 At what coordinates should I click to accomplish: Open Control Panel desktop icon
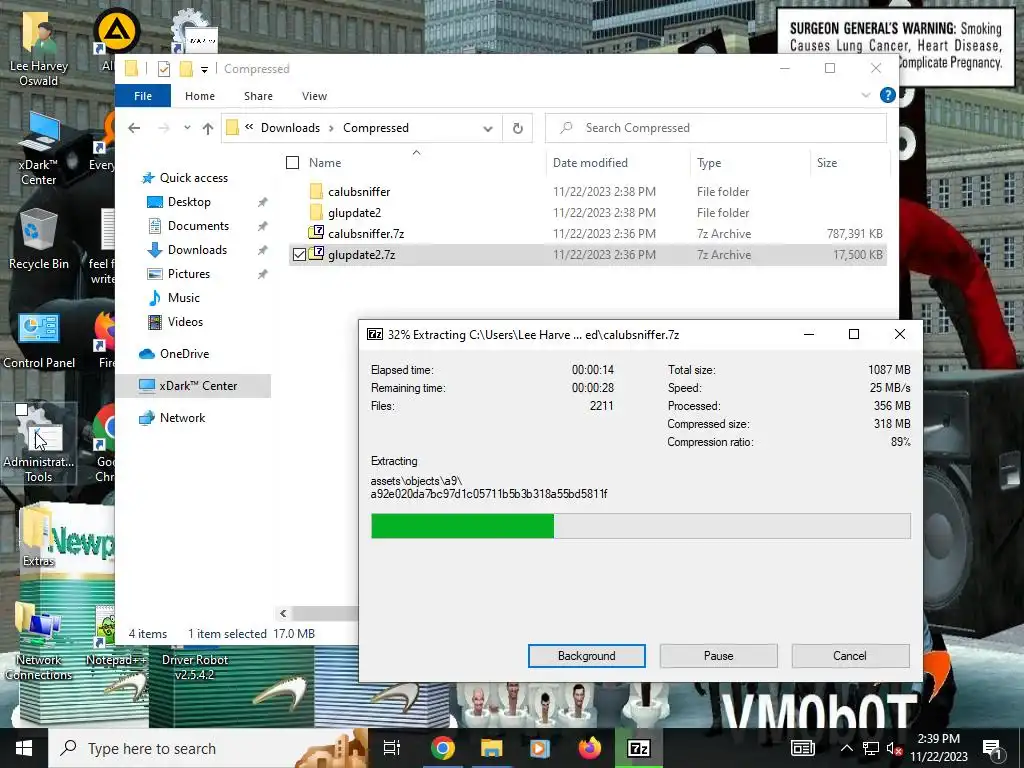(x=39, y=340)
